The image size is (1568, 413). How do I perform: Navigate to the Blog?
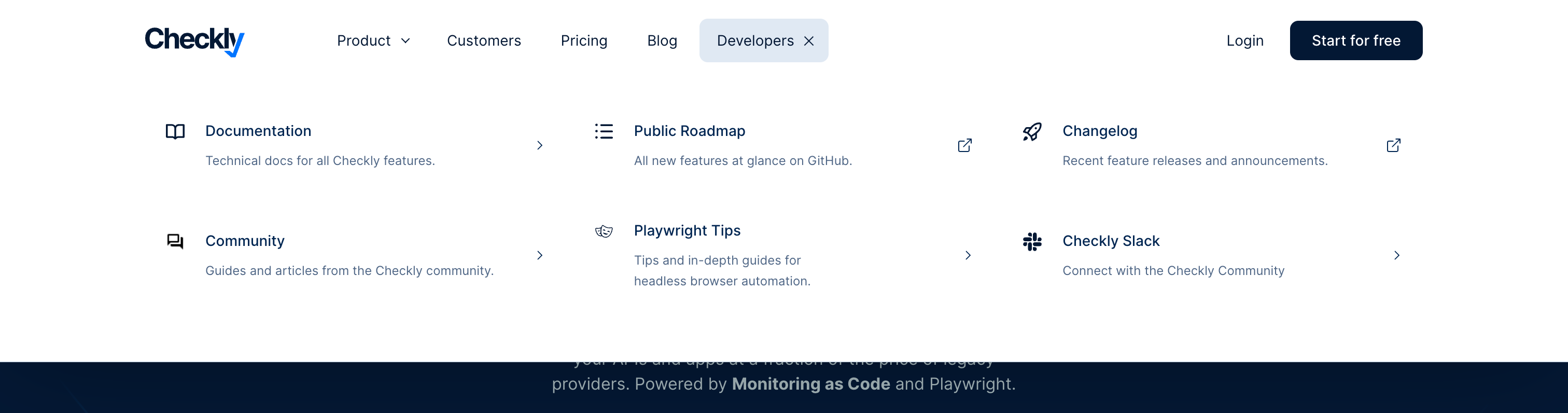click(x=662, y=41)
